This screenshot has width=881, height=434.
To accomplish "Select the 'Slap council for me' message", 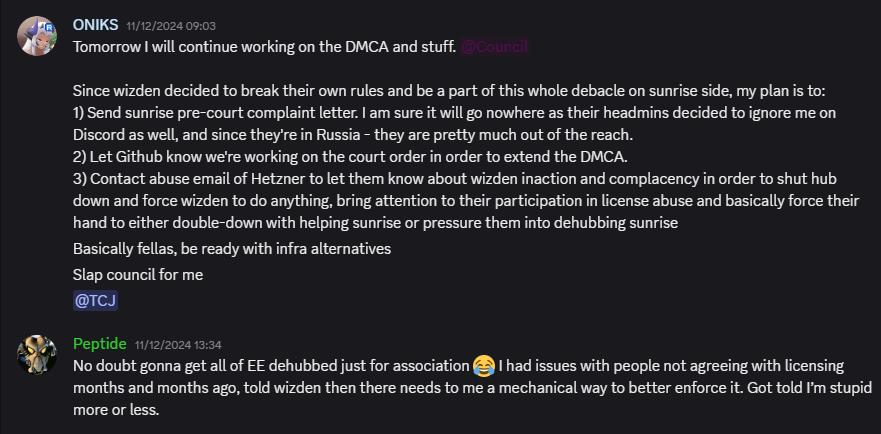I will (x=138, y=275).
